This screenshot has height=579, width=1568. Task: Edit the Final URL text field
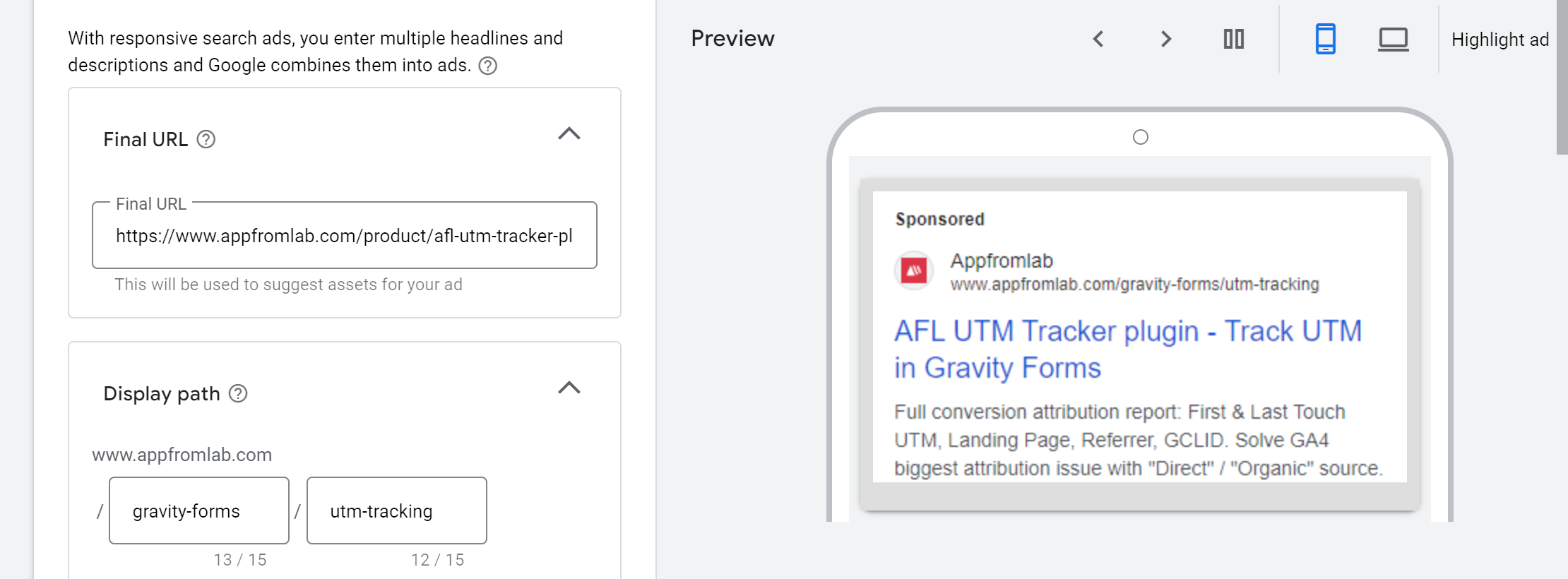(x=345, y=236)
